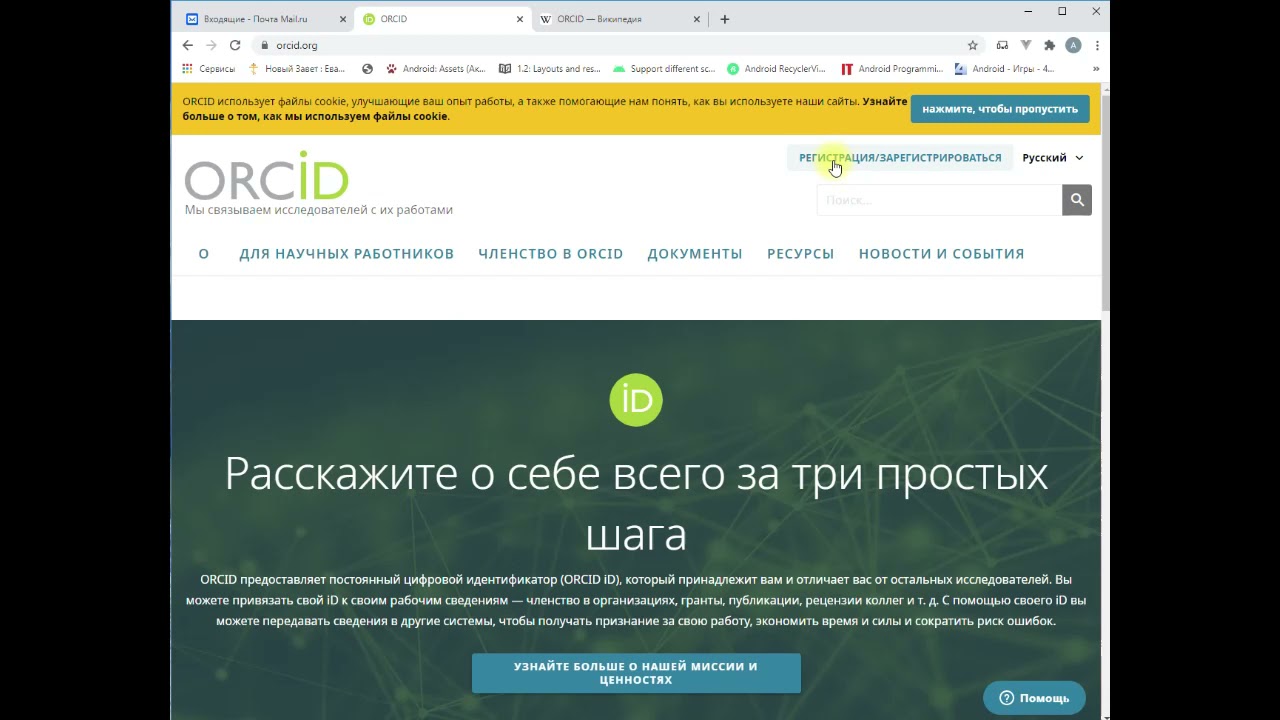The width and height of the screenshot is (1280, 720).
Task: Click the magnifier search button
Action: 1077,200
